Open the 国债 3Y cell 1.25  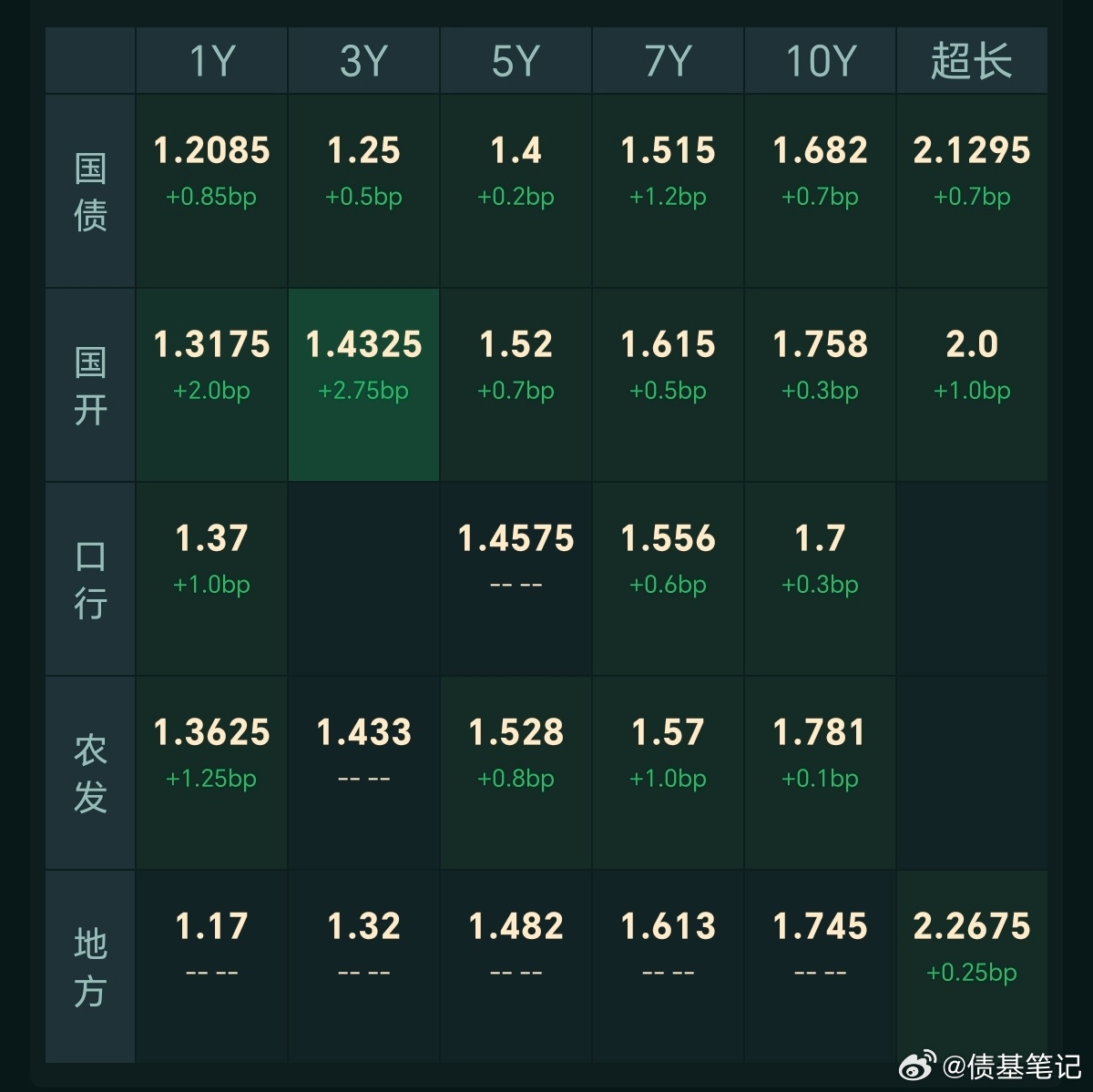pos(363,191)
